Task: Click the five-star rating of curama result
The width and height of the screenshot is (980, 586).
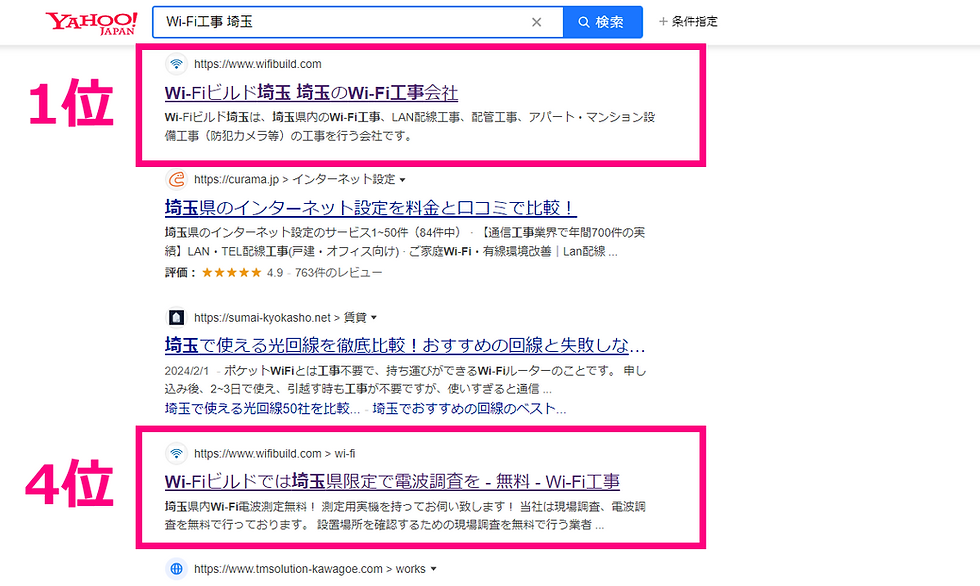Action: (231, 273)
